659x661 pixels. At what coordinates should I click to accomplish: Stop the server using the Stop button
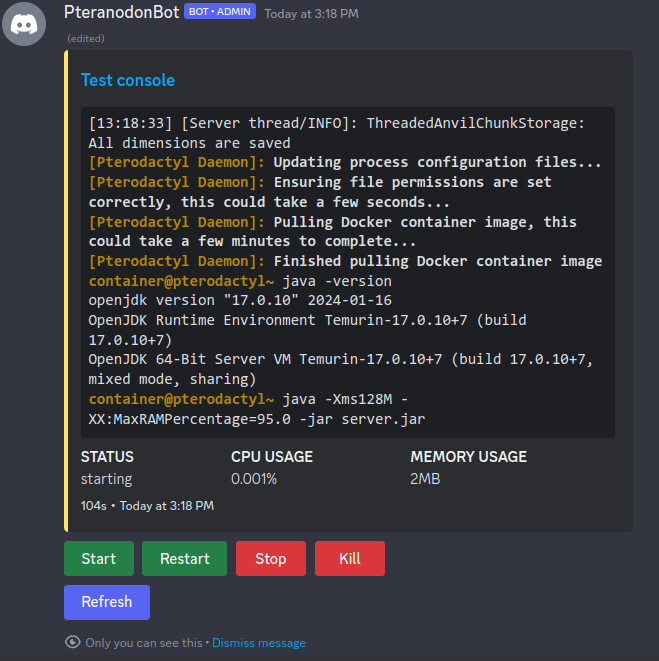(x=271, y=558)
